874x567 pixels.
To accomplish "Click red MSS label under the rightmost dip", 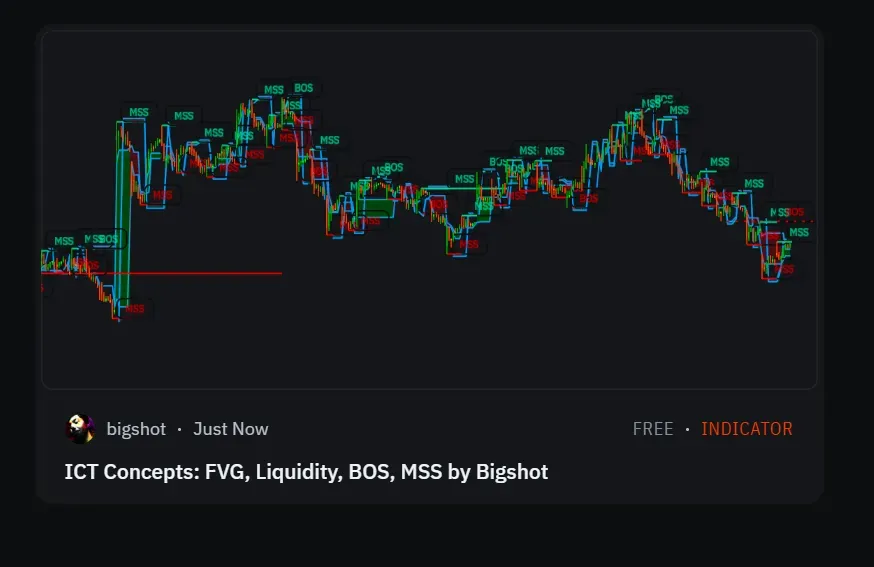I will pos(784,269).
